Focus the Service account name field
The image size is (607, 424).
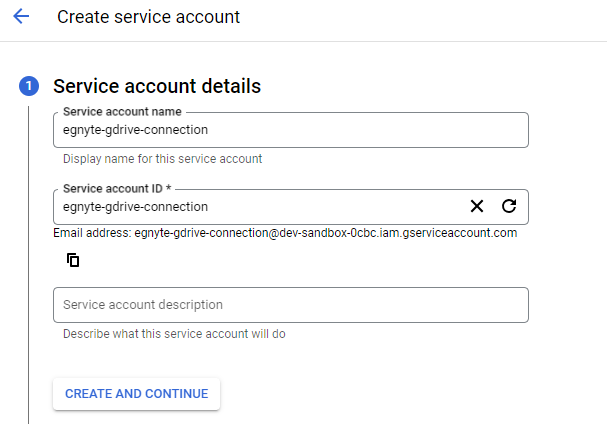(291, 130)
